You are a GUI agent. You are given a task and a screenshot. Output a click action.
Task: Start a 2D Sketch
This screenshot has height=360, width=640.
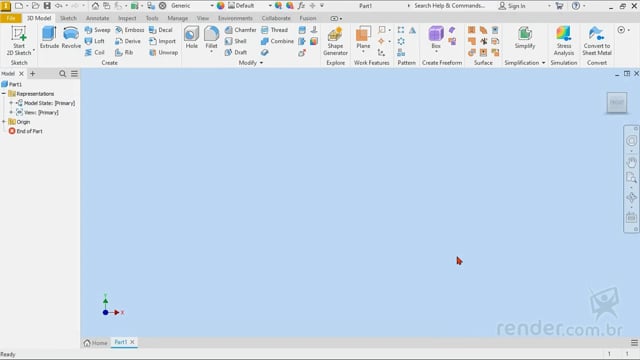pyautogui.click(x=19, y=41)
